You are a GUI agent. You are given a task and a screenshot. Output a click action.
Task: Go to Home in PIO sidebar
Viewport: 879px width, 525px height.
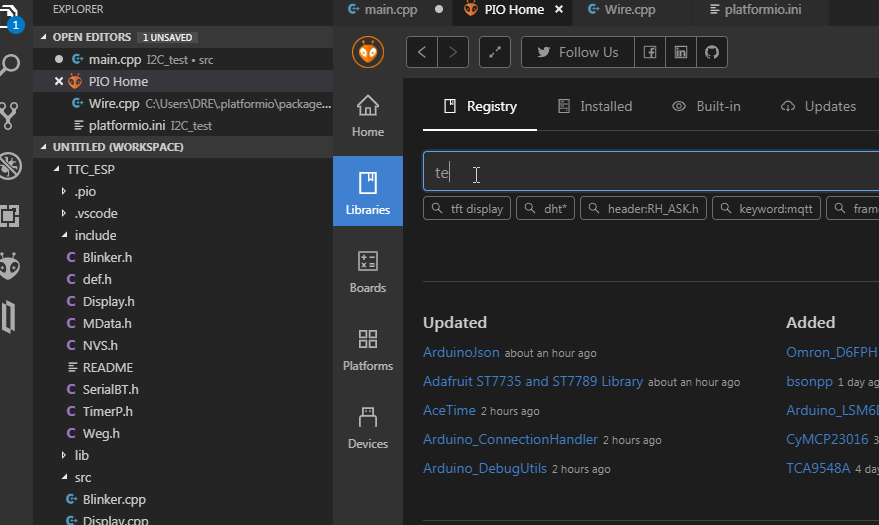coord(368,117)
